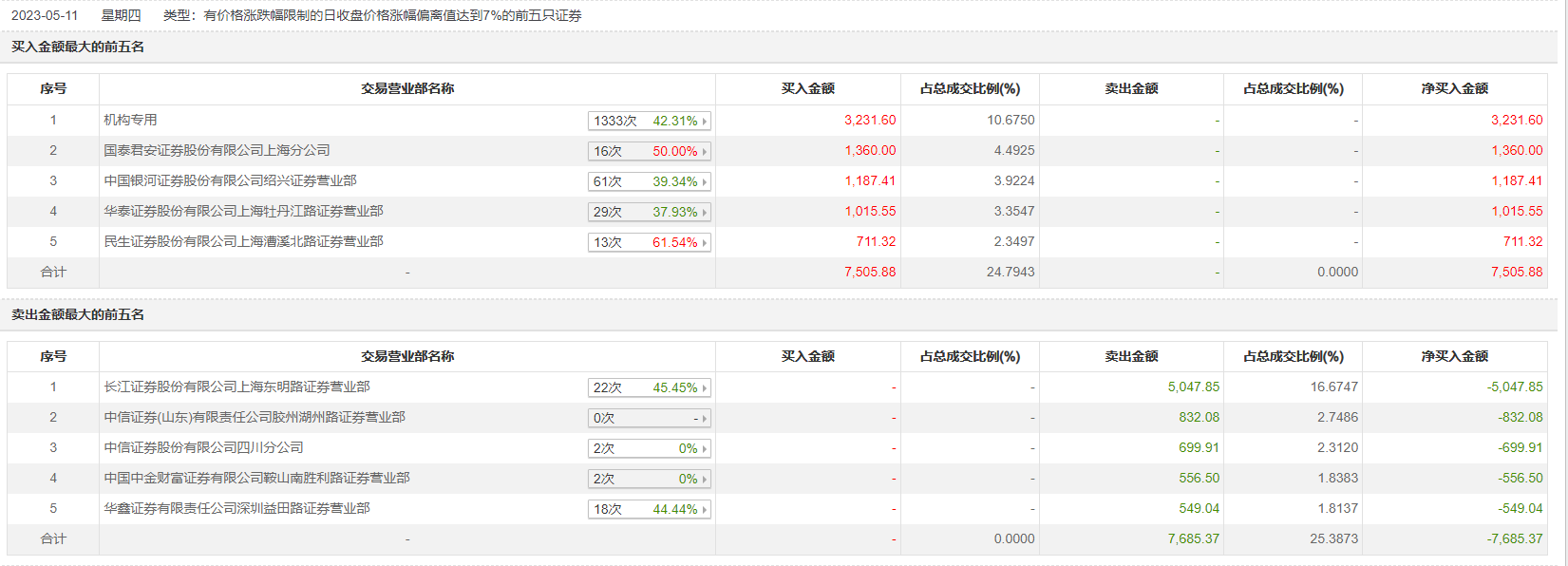Screen dimensions: 1568x566
Task: Click 华鑫证券深圳益田路证券营业部 link
Action: [236, 508]
